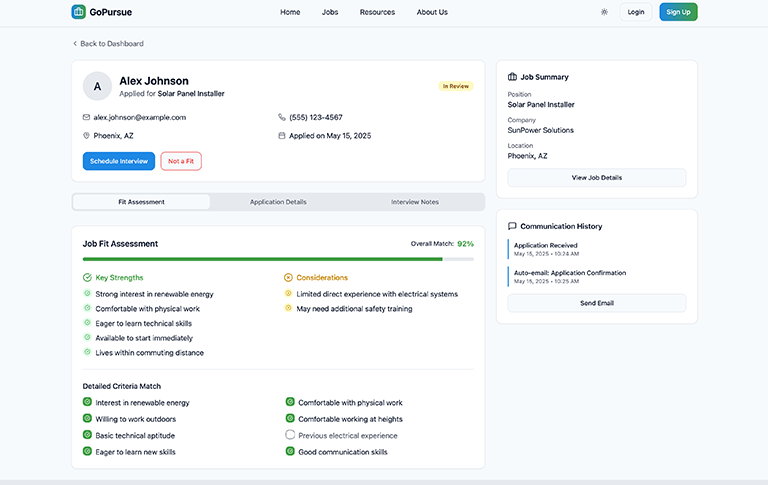Click the Schedule Interview button
Viewport: 768px width, 485px height.
click(119, 161)
